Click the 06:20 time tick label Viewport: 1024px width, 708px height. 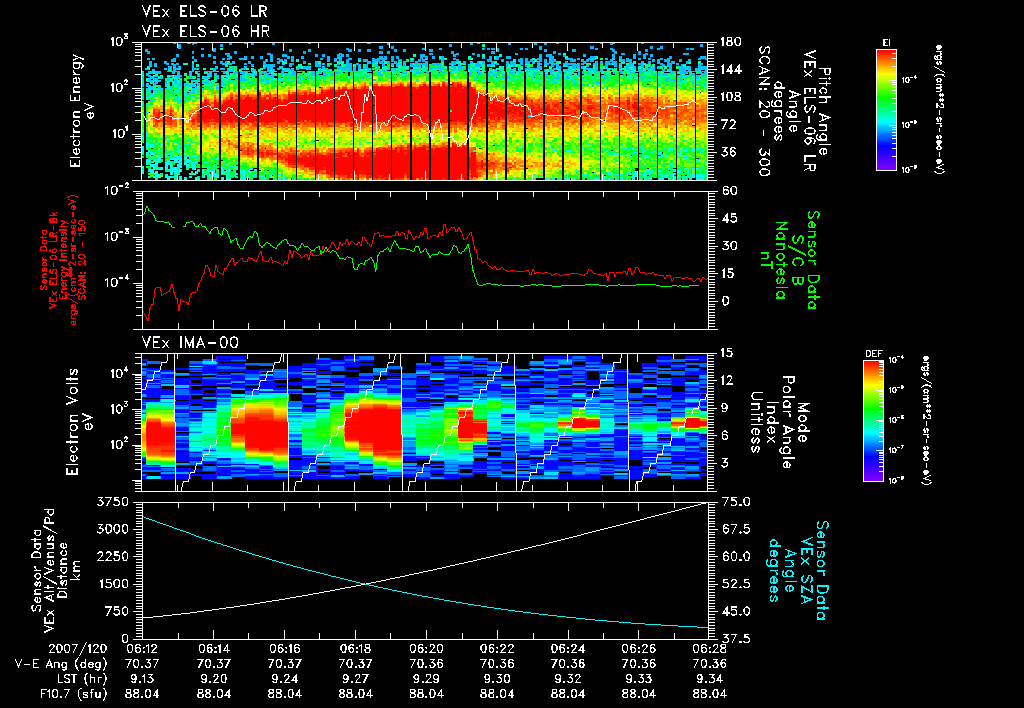coord(426,647)
